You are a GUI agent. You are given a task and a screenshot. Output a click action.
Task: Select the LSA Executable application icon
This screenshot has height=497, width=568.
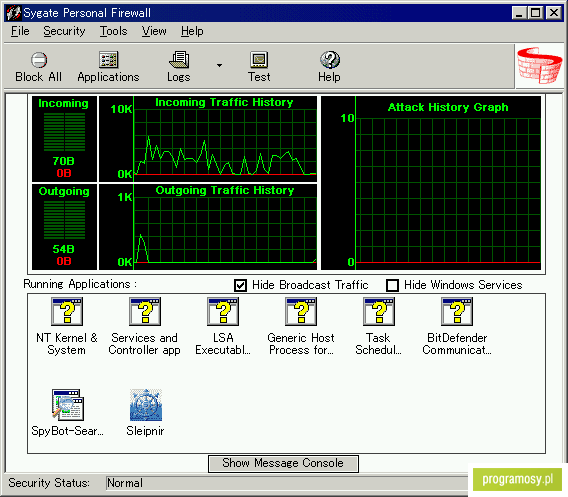click(223, 312)
